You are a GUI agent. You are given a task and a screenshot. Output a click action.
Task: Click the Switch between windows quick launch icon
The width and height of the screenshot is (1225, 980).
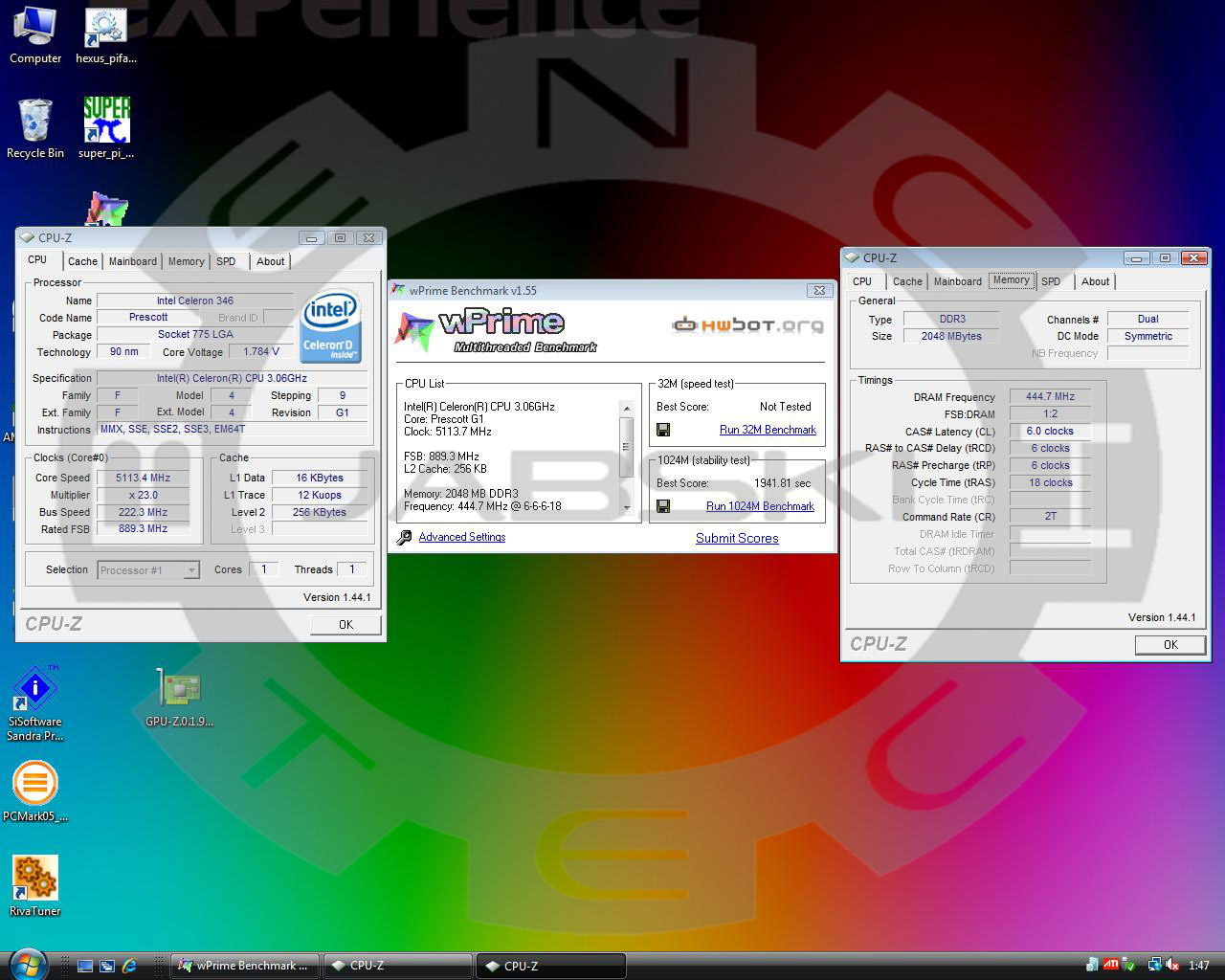(107, 966)
